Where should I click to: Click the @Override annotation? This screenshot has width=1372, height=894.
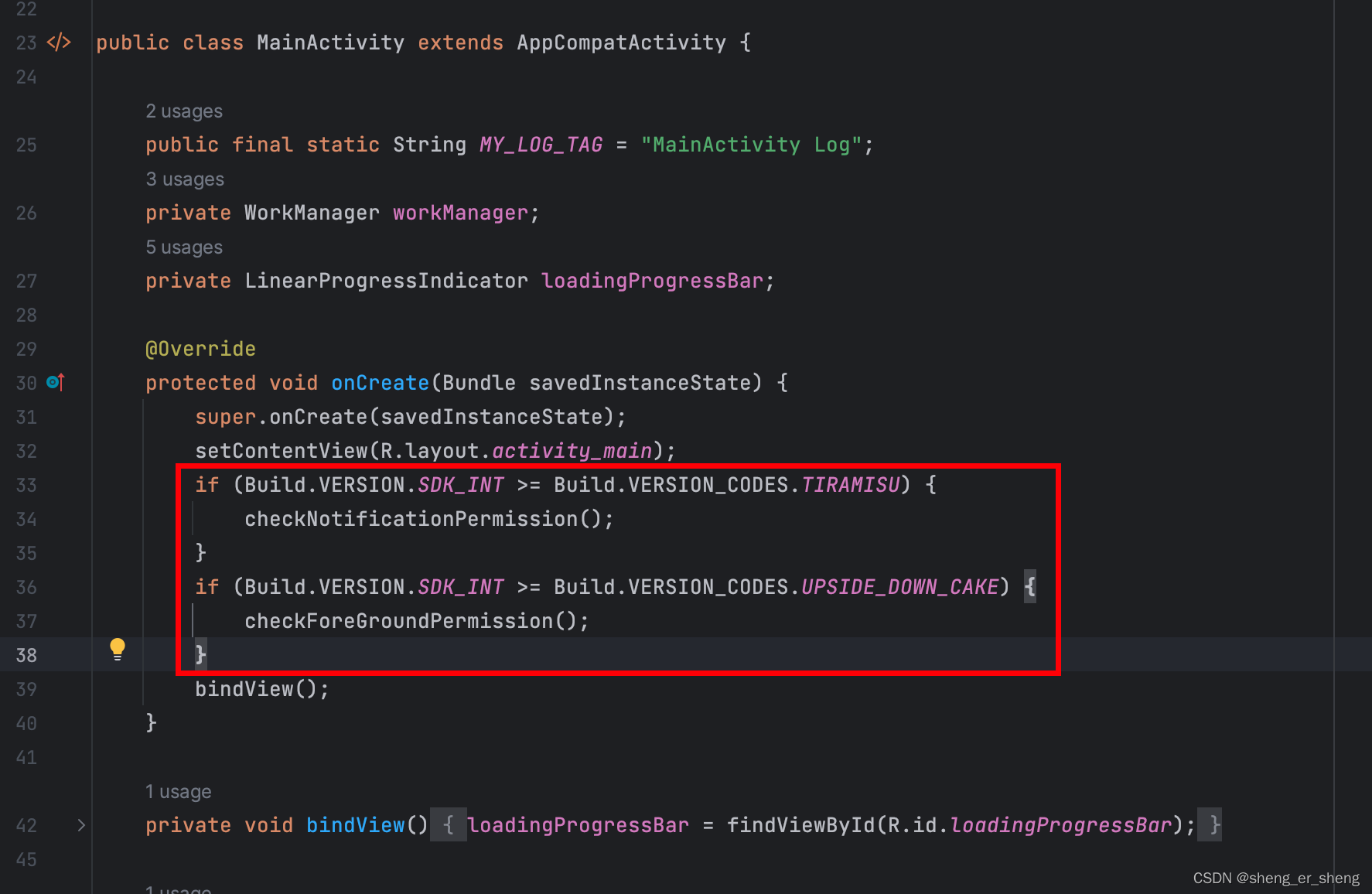click(x=200, y=349)
